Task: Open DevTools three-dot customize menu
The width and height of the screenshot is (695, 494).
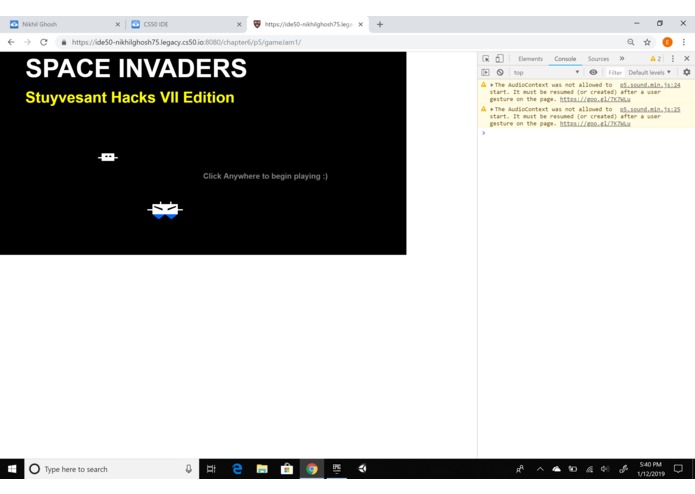Action: [673, 58]
